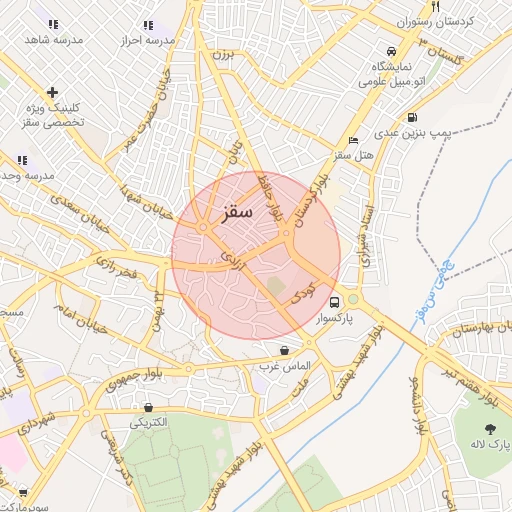Click the bus icon above پارکسوار

(334, 302)
